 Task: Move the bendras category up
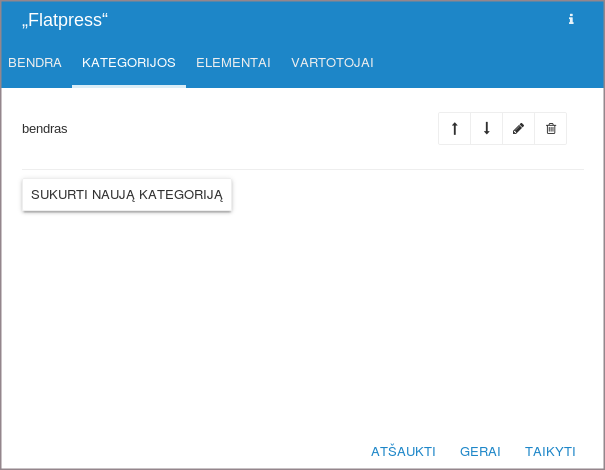tap(455, 128)
